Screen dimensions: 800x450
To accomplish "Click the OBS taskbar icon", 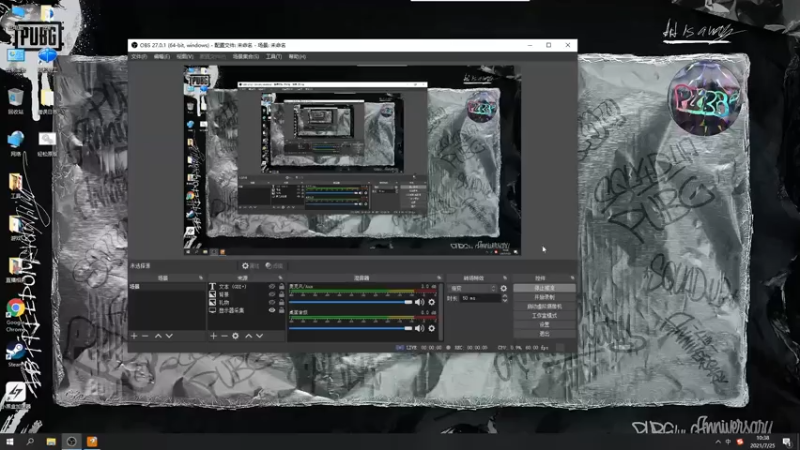I will click(71, 442).
